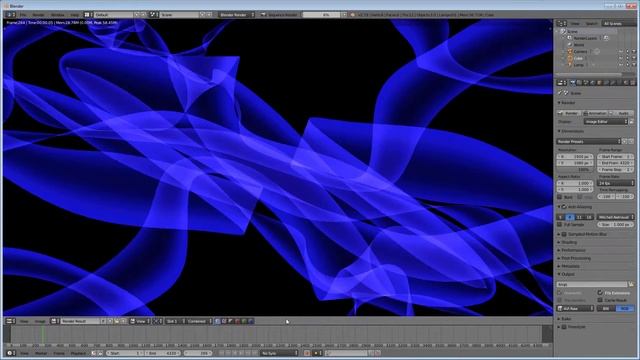Viewport: 640px width, 360px height.
Task: Enable the Sampled Motion Blur checkbox
Action: [564, 234]
